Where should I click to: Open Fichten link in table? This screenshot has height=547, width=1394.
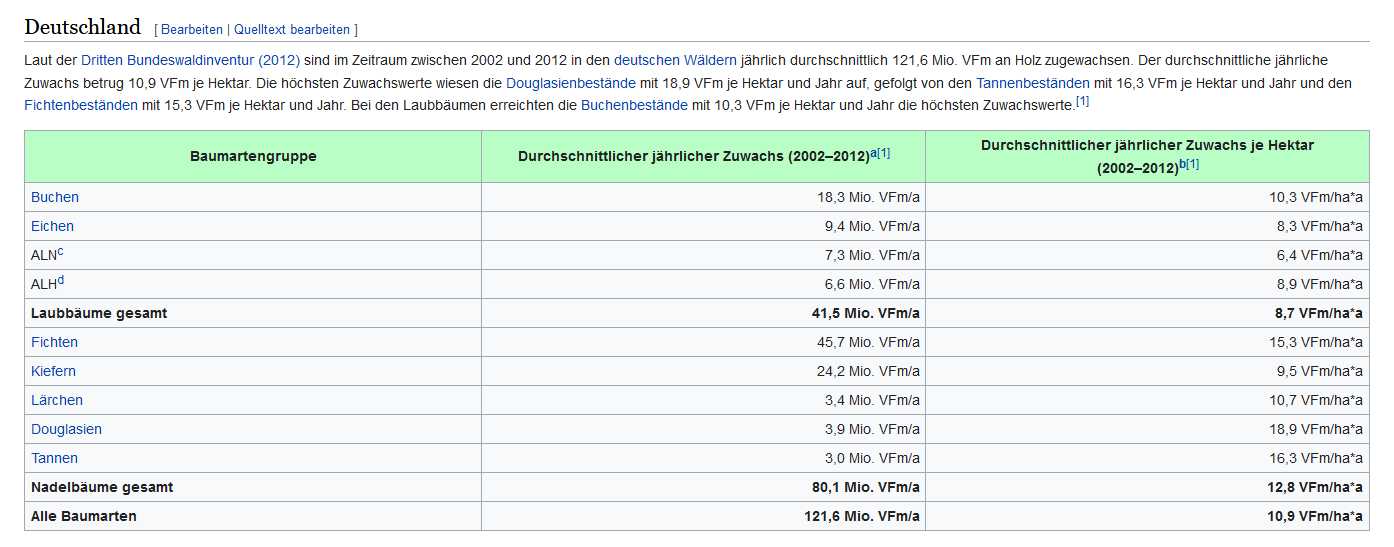coord(54,342)
